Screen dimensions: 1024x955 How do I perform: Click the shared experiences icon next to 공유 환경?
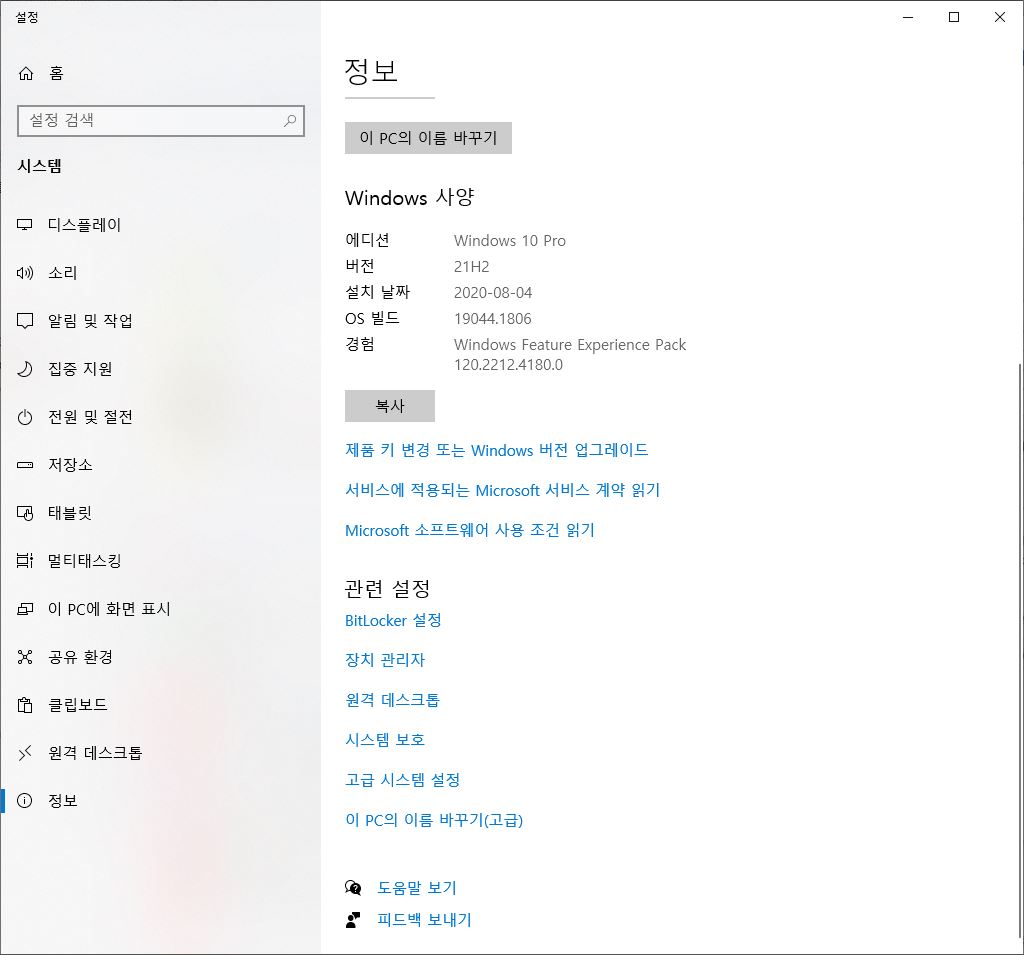click(x=25, y=656)
